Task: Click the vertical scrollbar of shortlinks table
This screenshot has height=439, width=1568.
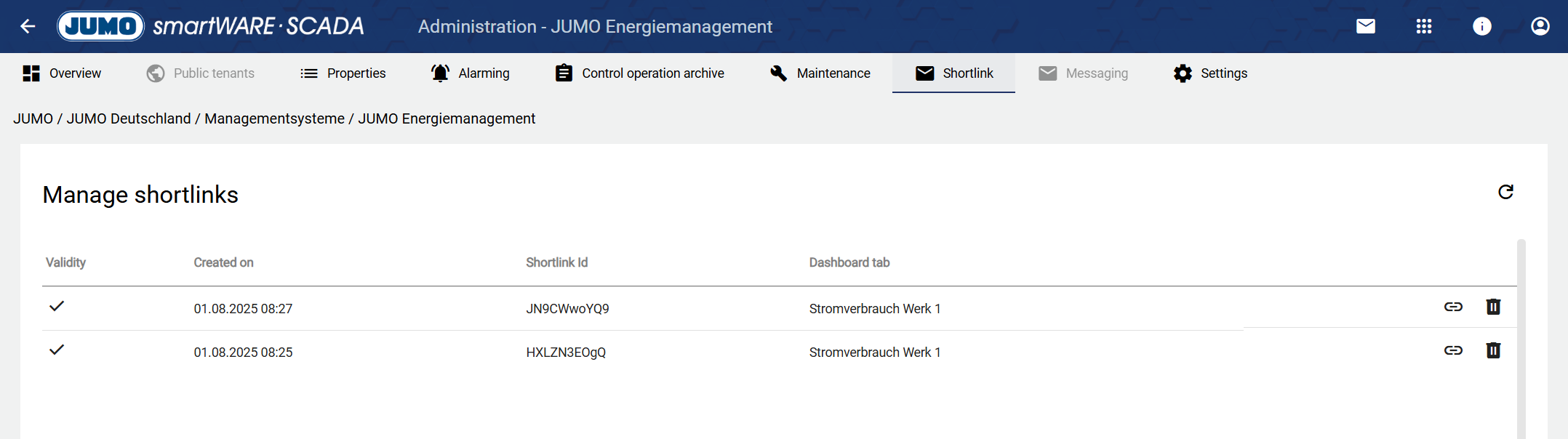Action: (x=1521, y=334)
